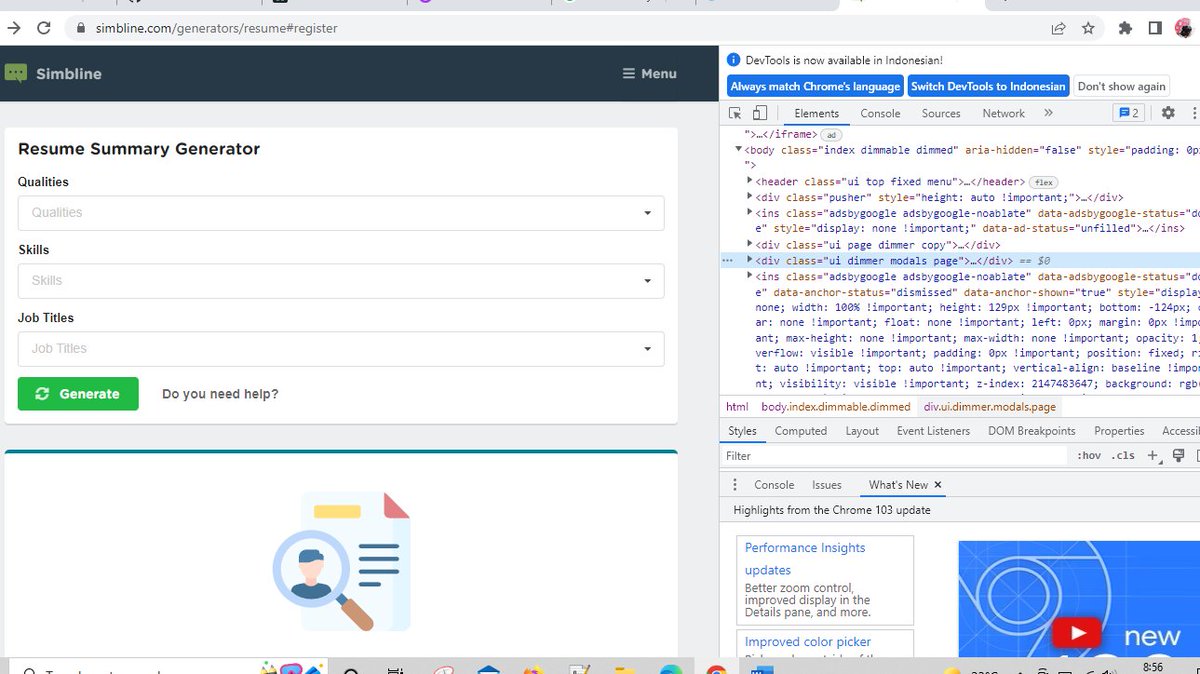Open DevTools settings gear
The width and height of the screenshot is (1200, 674).
[x=1167, y=113]
